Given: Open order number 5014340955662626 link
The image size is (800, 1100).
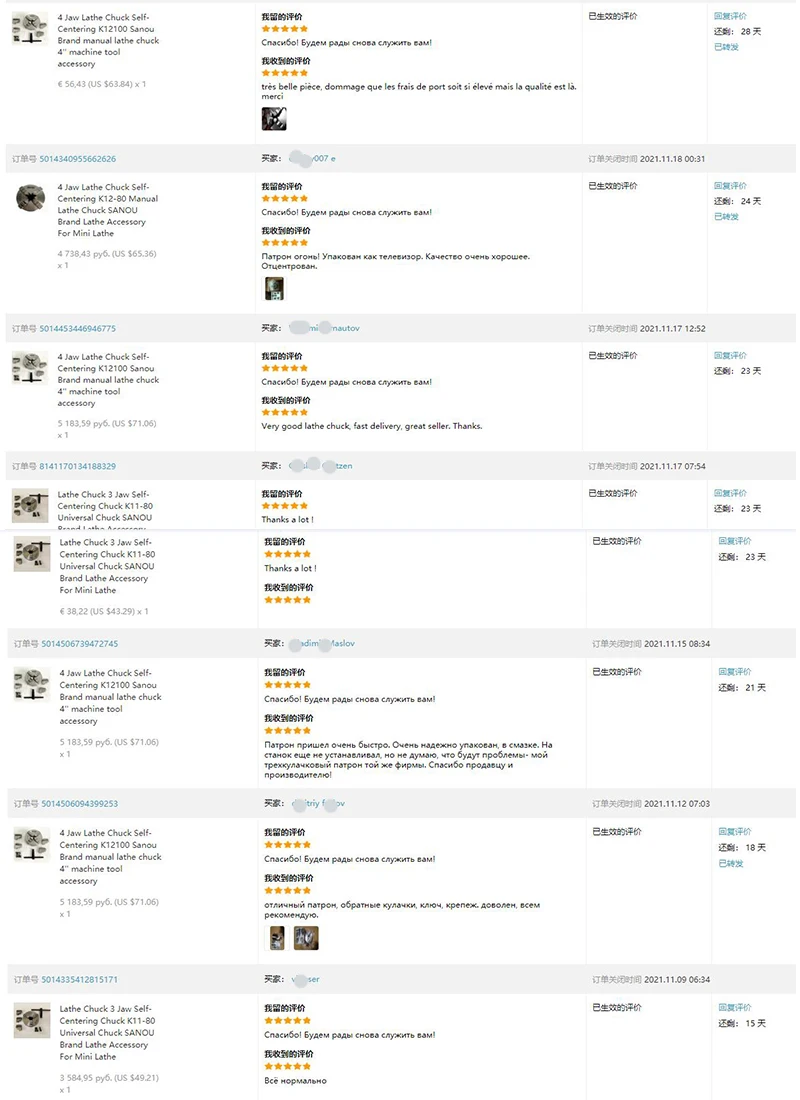Looking at the screenshot, I should pyautogui.click(x=77, y=159).
